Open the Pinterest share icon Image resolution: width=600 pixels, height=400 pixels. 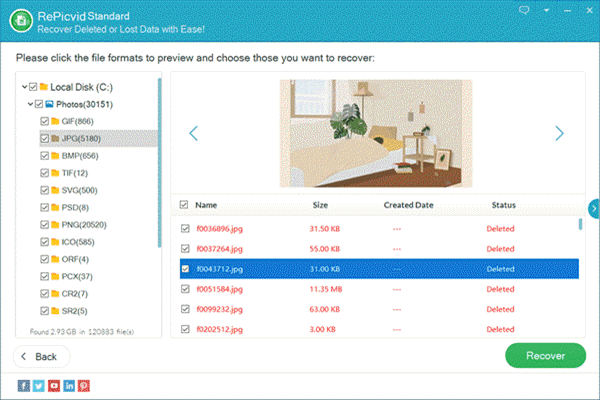pyautogui.click(x=84, y=385)
